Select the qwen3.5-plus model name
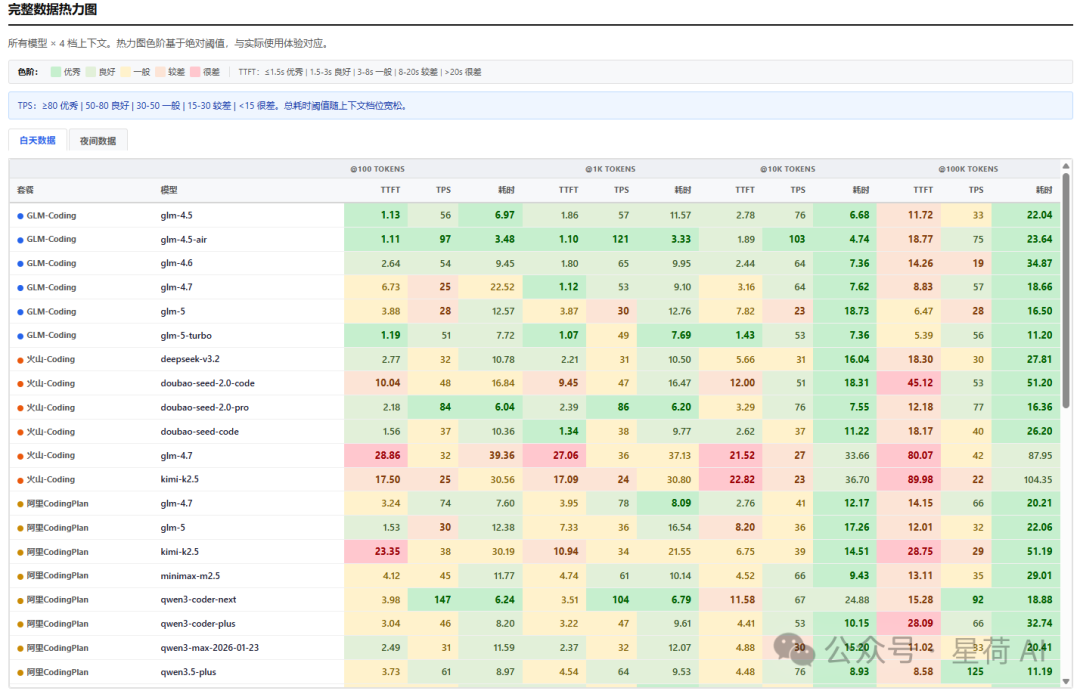The image size is (1080, 694). click(x=188, y=672)
